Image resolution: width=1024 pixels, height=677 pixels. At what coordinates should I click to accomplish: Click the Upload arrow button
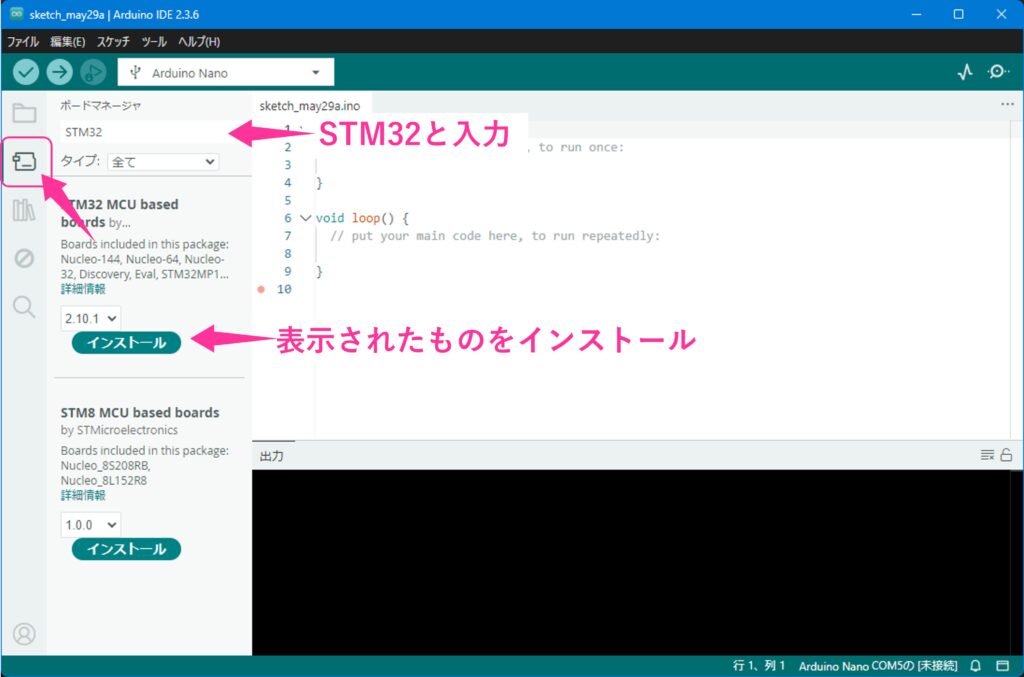59,72
